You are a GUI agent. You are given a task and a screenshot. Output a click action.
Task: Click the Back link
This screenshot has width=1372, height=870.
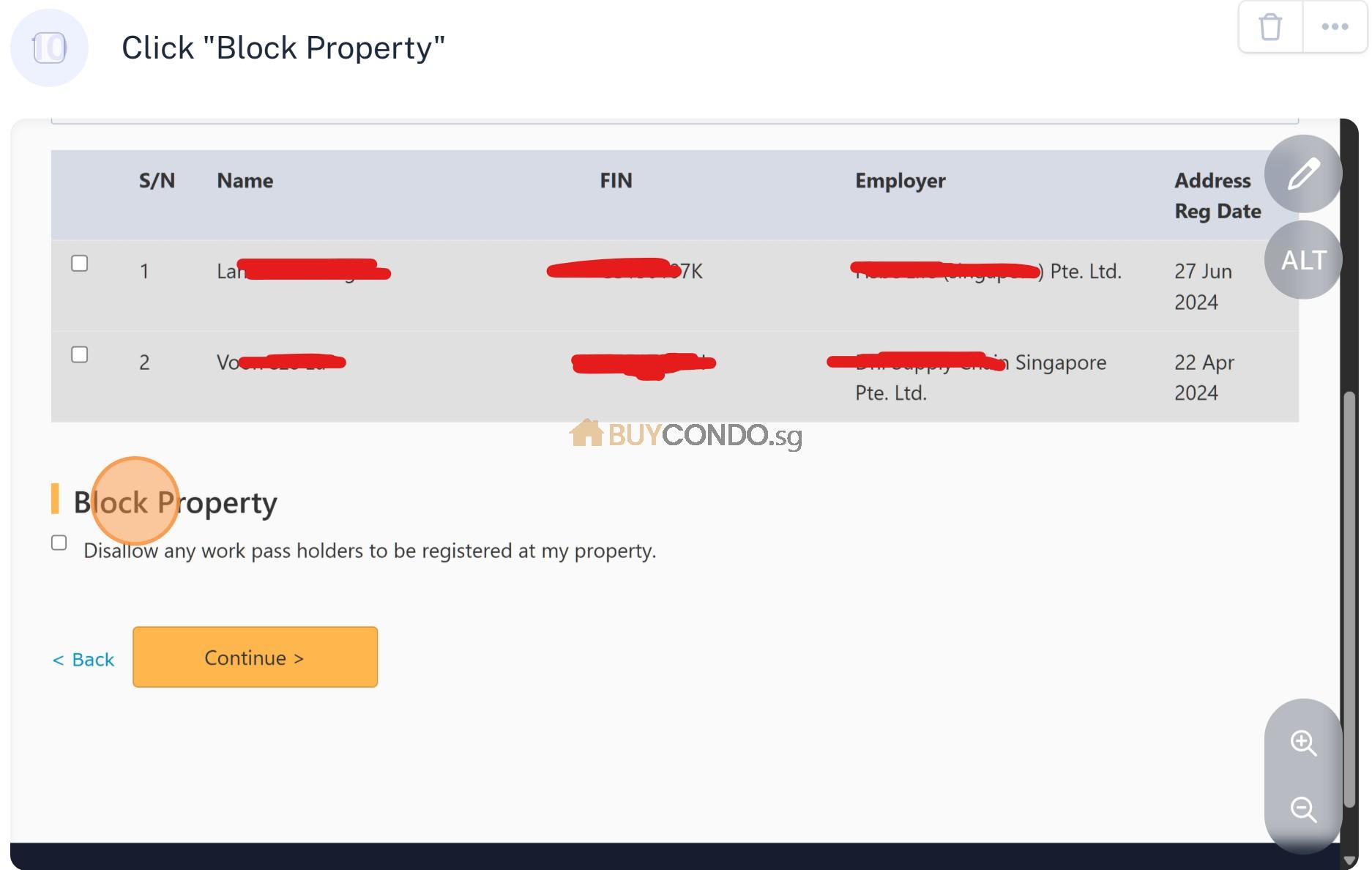pos(83,658)
